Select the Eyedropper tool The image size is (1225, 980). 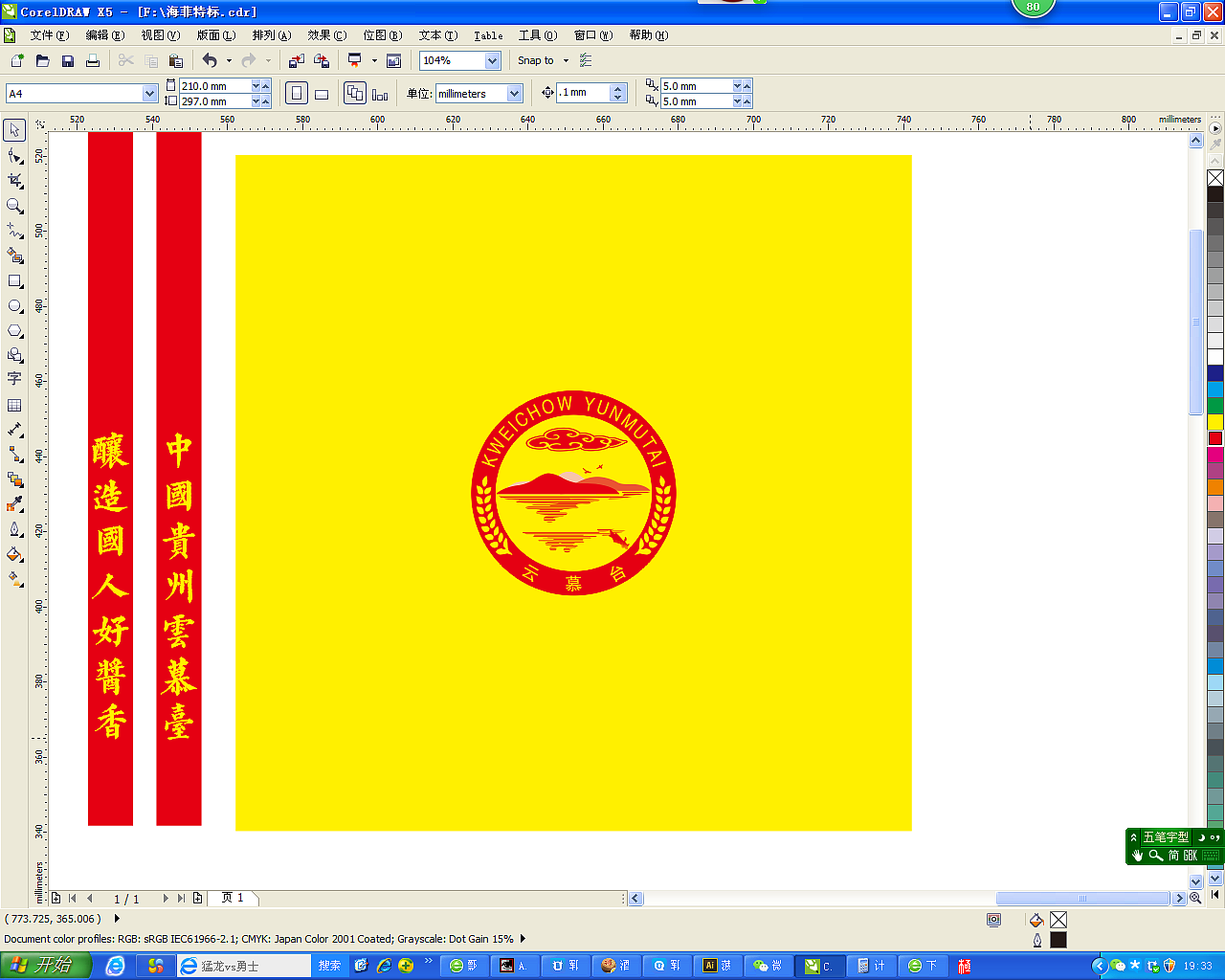(14, 504)
